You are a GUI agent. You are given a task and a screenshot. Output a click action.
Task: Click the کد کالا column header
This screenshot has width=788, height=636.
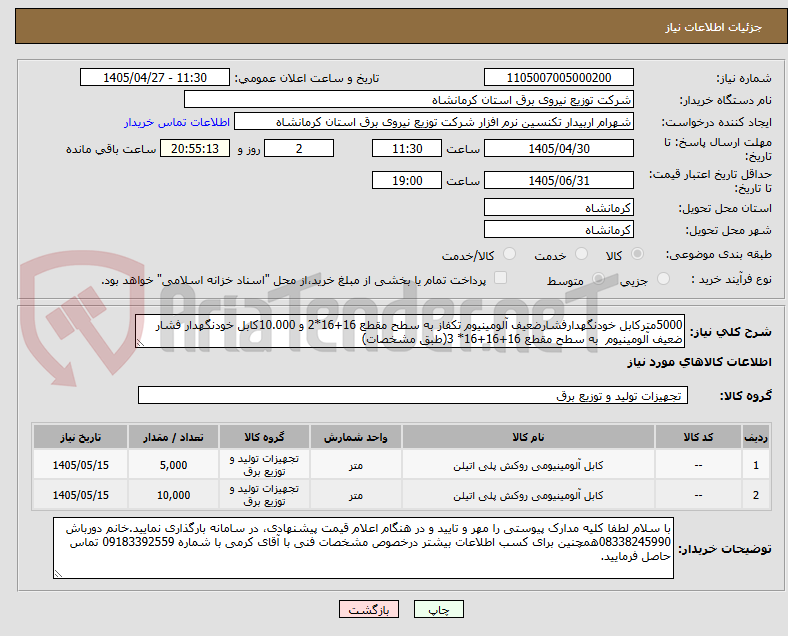pyautogui.click(x=698, y=437)
